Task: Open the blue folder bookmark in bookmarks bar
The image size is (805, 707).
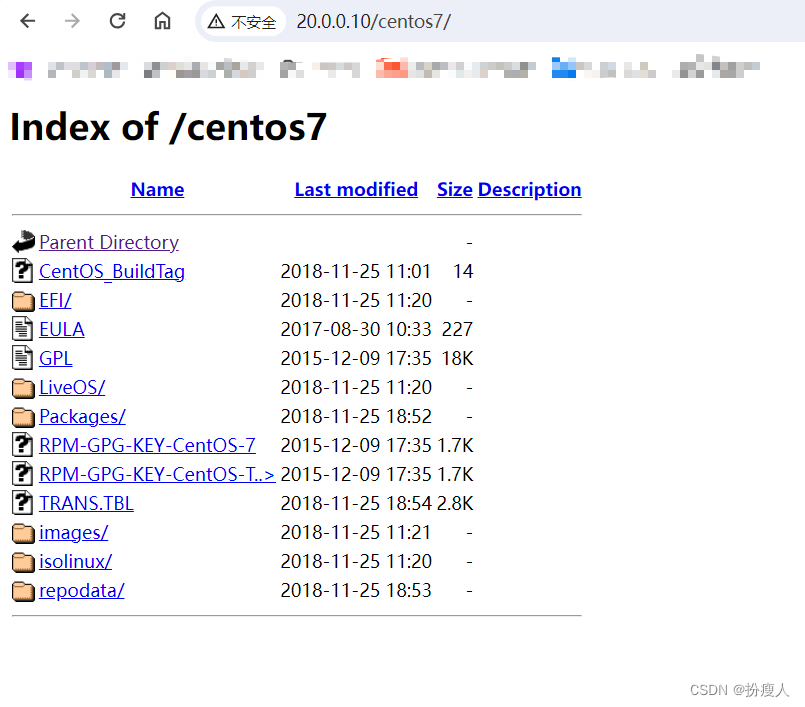Action: pos(564,68)
